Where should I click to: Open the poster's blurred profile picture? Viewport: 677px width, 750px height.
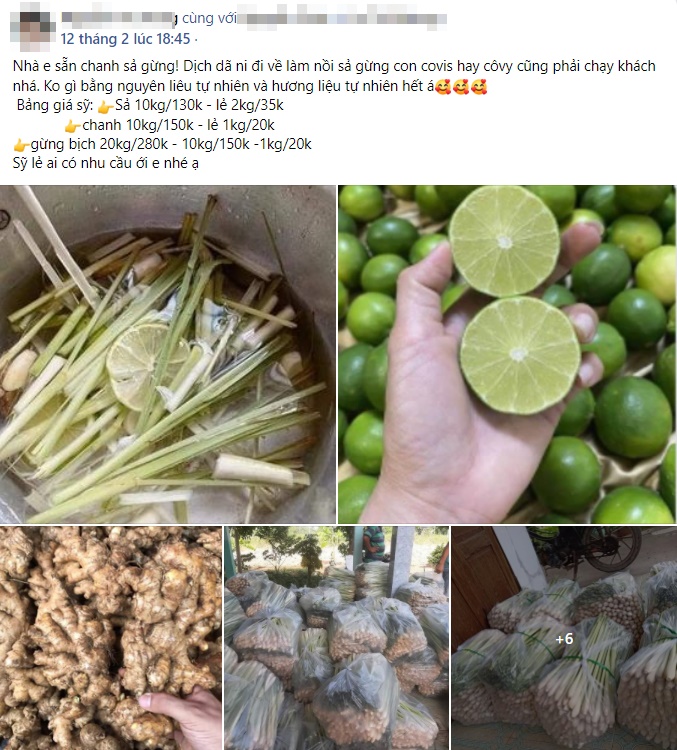33,26
